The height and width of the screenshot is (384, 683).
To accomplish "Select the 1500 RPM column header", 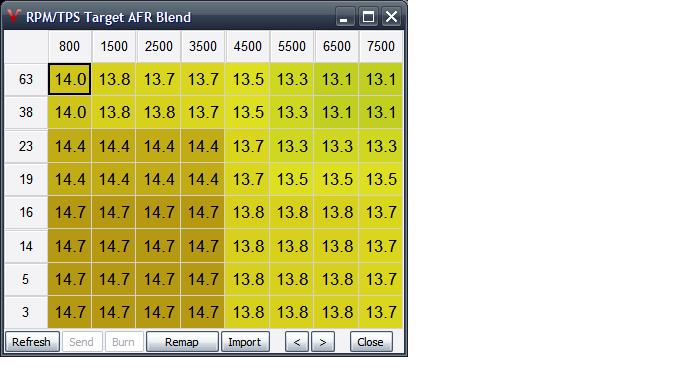I will point(114,46).
